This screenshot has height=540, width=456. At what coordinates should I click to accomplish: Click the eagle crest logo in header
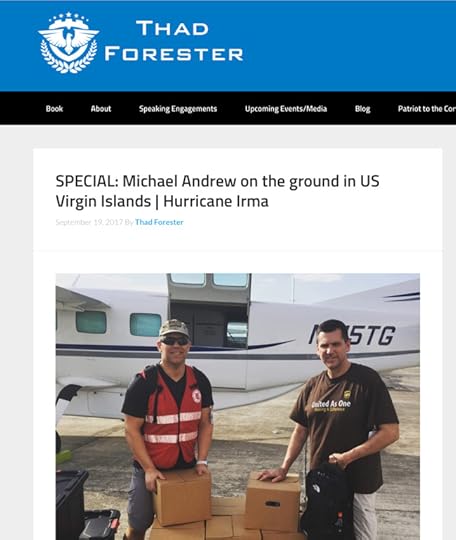coord(69,43)
